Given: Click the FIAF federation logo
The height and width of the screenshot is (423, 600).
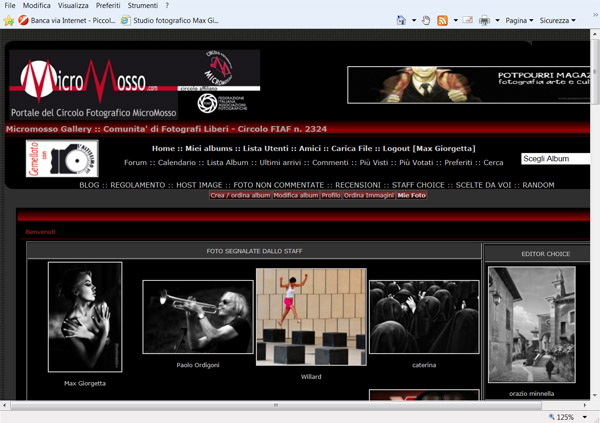Looking at the screenshot, I should tap(222, 103).
